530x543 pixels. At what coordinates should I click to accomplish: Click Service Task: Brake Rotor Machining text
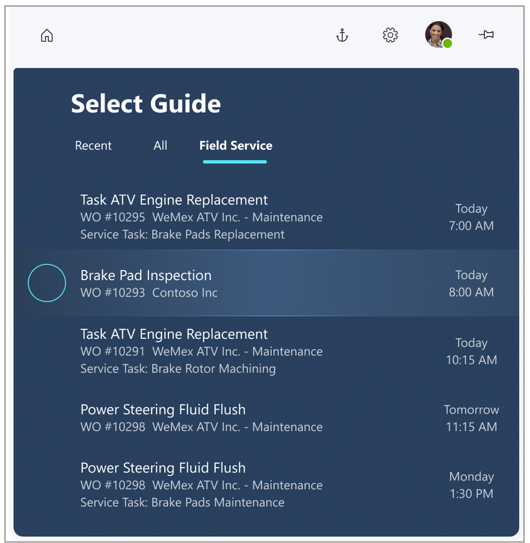pyautogui.click(x=178, y=368)
